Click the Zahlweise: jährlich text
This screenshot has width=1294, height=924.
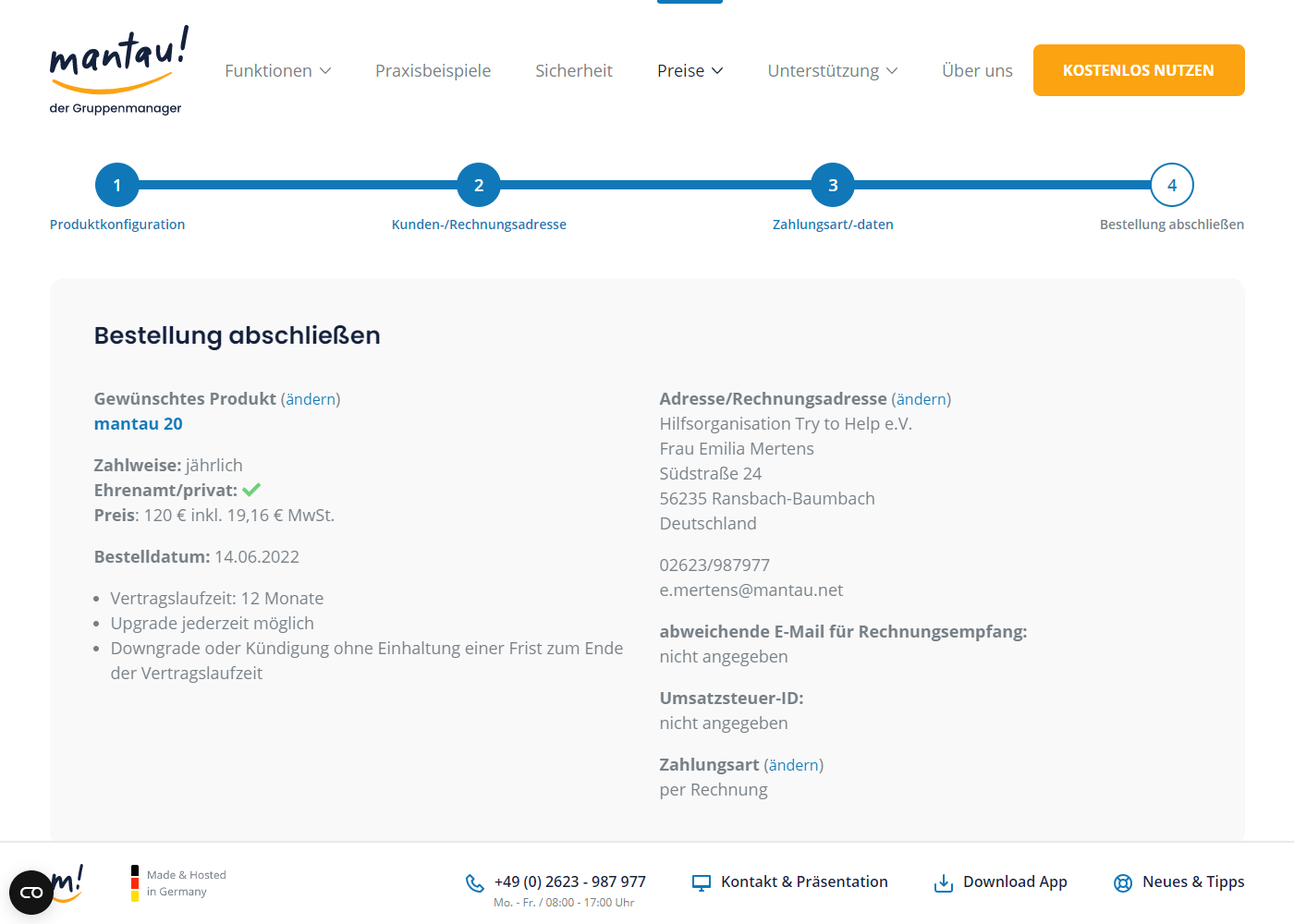168,466
